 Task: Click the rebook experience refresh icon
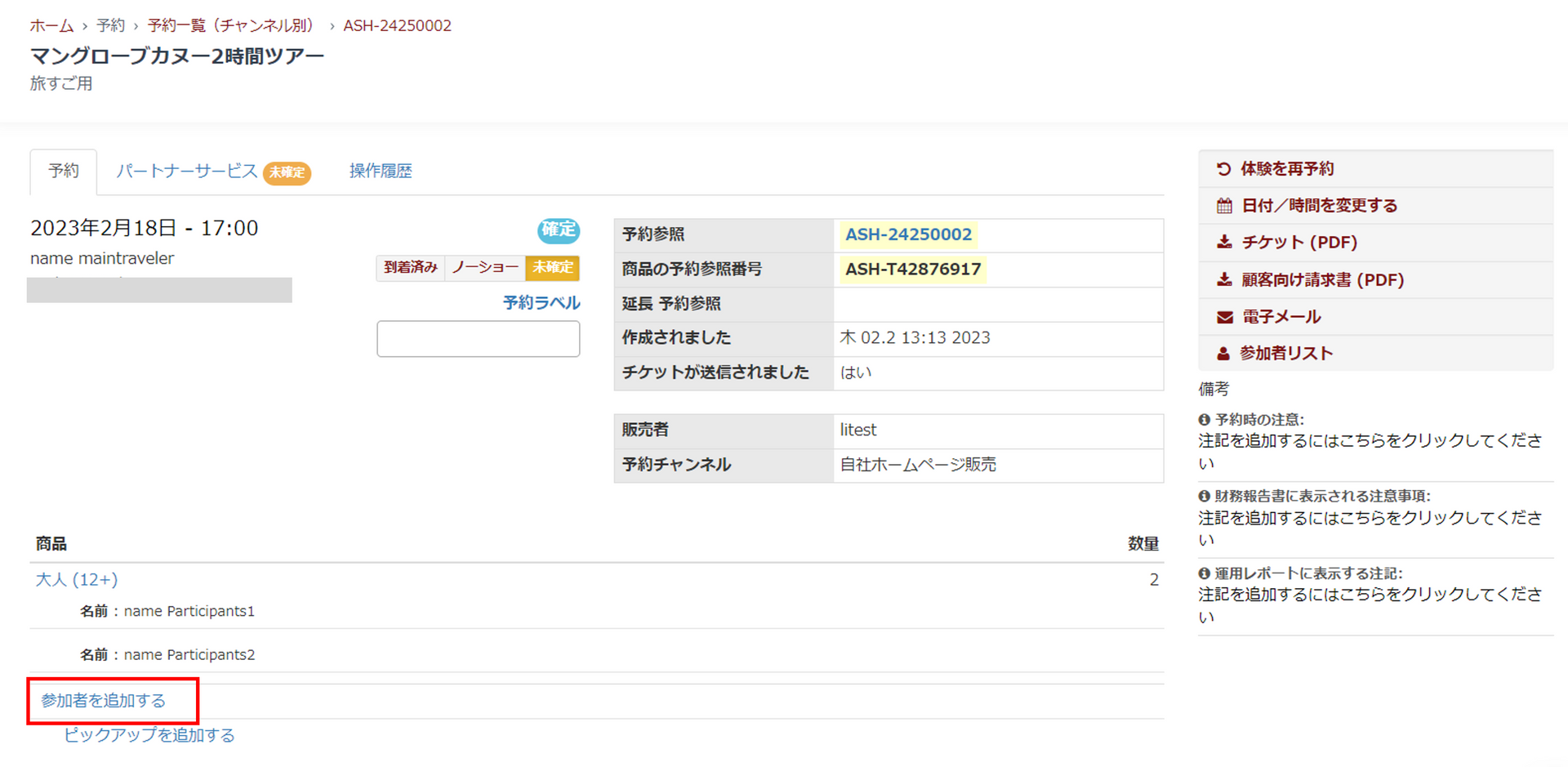pyautogui.click(x=1223, y=169)
